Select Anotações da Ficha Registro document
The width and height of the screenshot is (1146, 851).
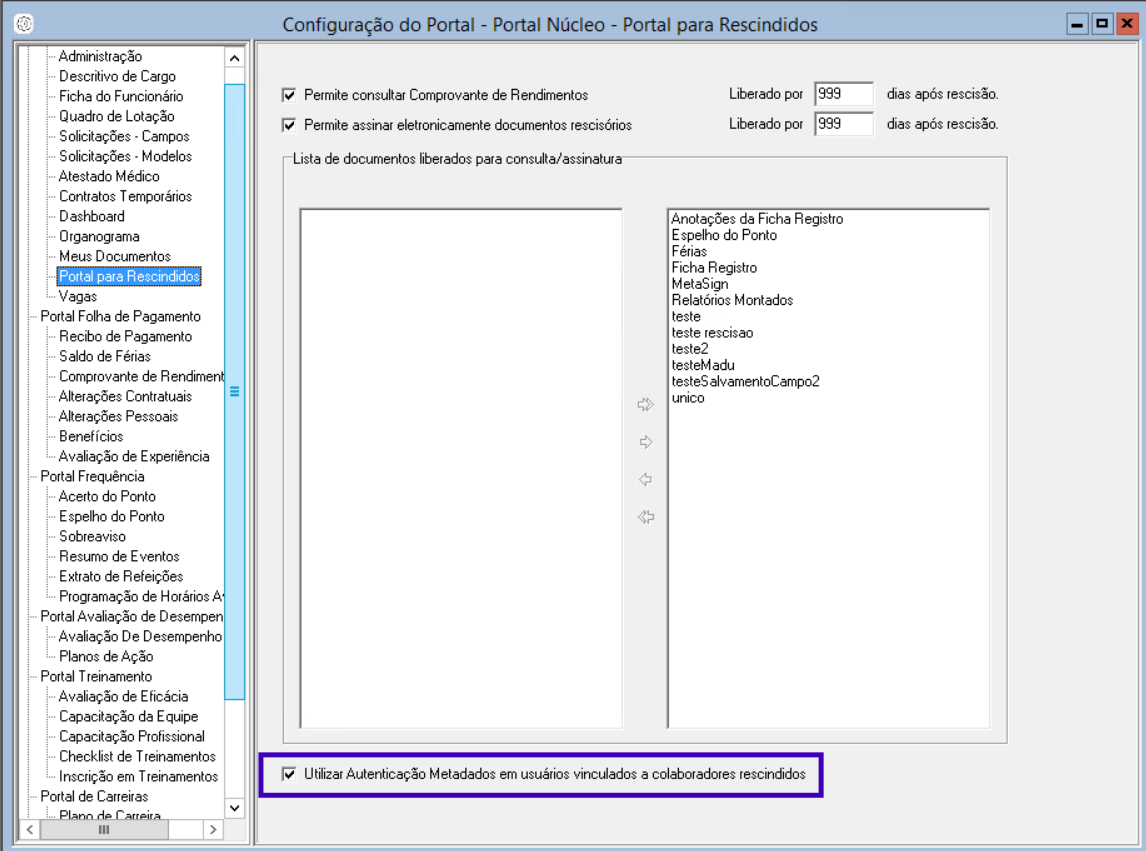click(757, 219)
